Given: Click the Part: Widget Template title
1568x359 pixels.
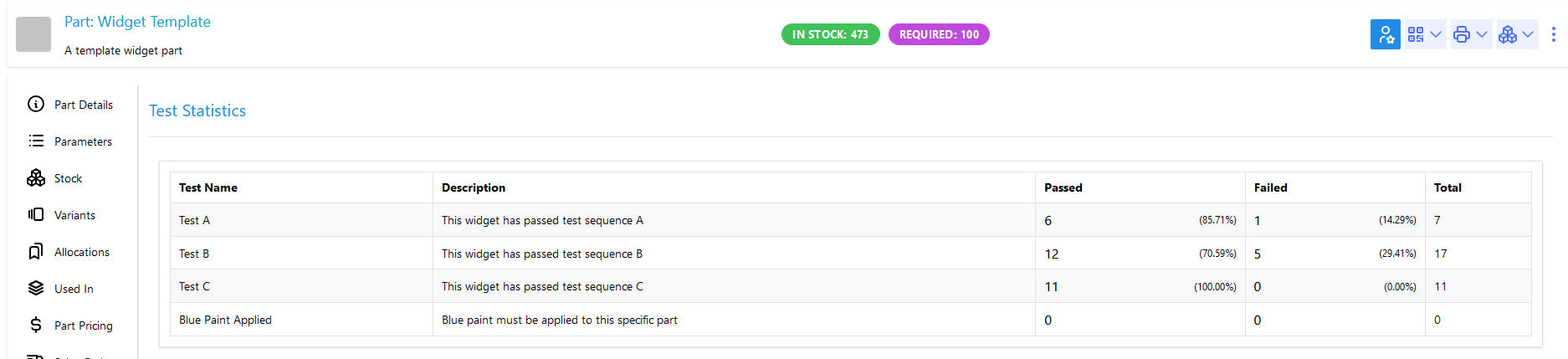Looking at the screenshot, I should (x=137, y=22).
